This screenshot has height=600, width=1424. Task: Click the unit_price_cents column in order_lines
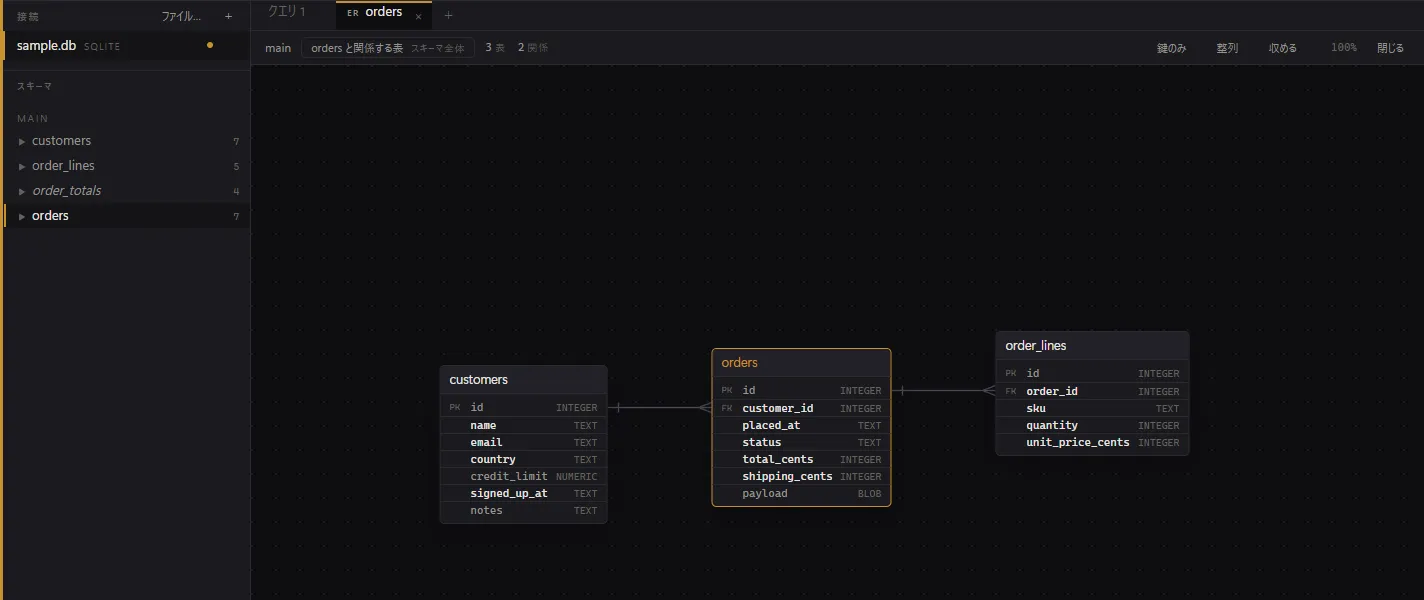1092,442
